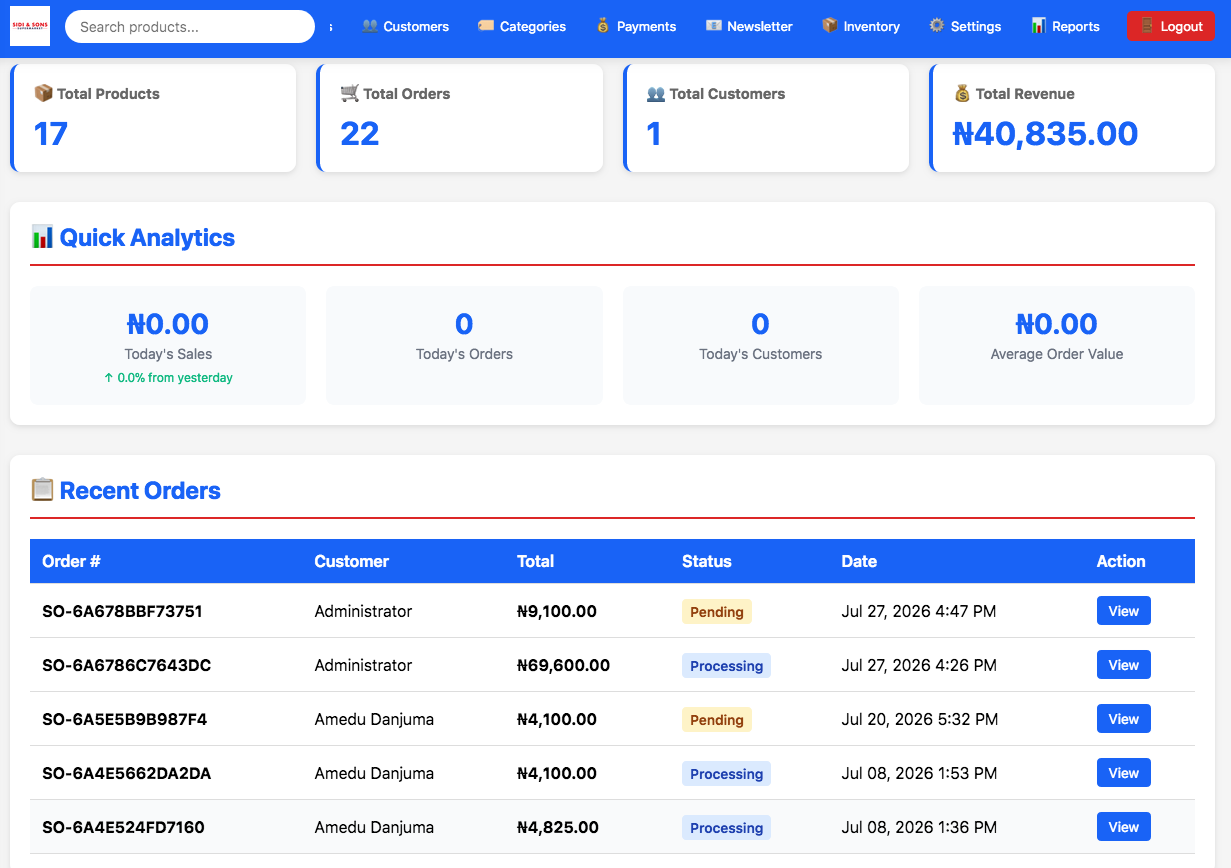The image size is (1231, 868).
Task: Click the Pending status for SO-6A5E5B9B987F4
Action: click(717, 720)
